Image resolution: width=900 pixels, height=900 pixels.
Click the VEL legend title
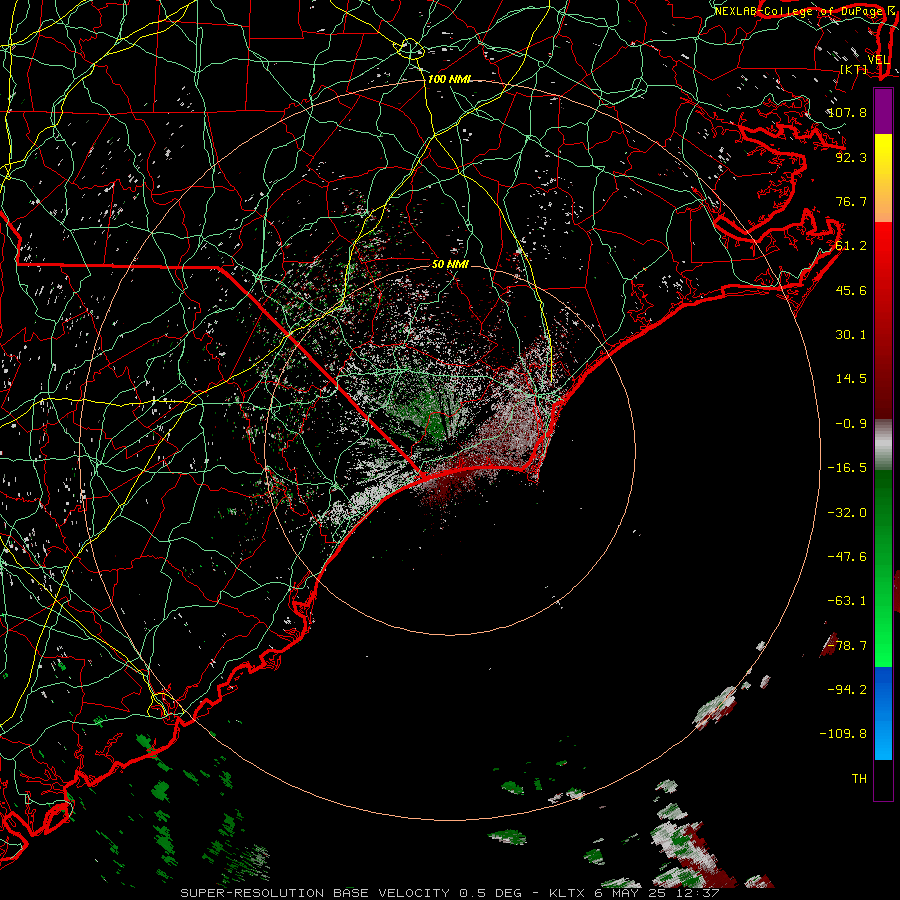[x=878, y=60]
